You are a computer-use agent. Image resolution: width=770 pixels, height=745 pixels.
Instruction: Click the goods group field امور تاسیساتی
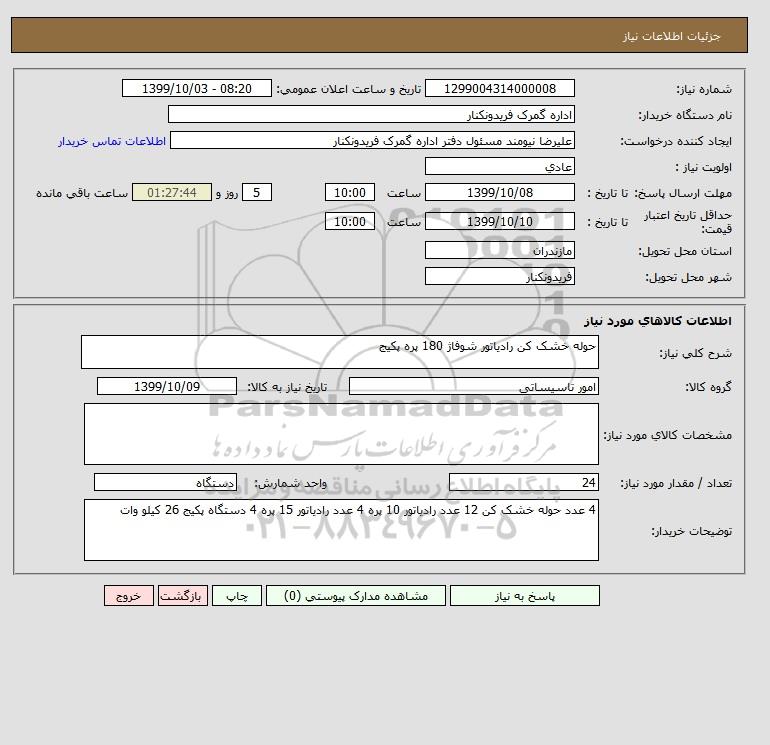tap(474, 386)
